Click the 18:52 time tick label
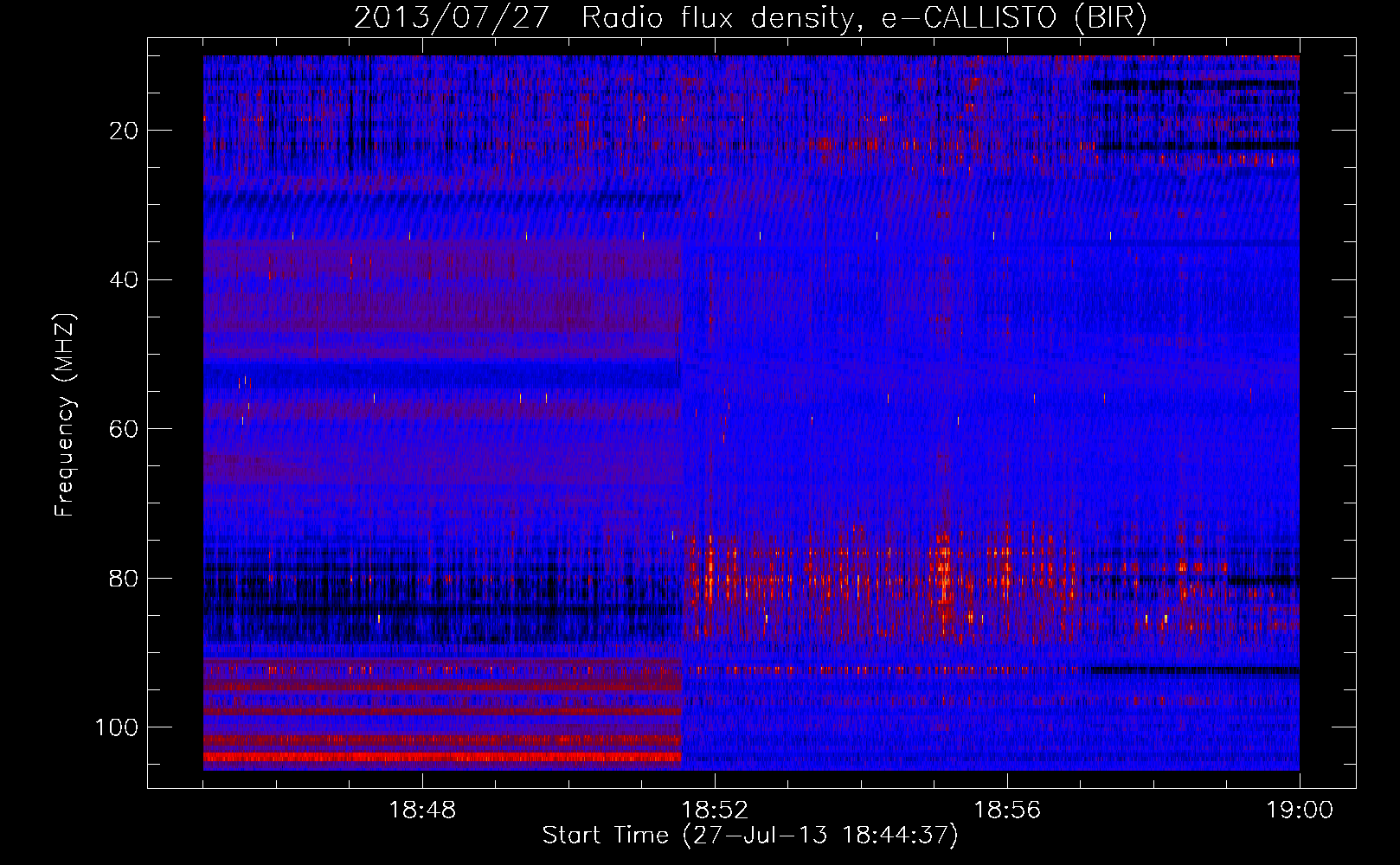The width and height of the screenshot is (1400, 865). tap(715, 811)
